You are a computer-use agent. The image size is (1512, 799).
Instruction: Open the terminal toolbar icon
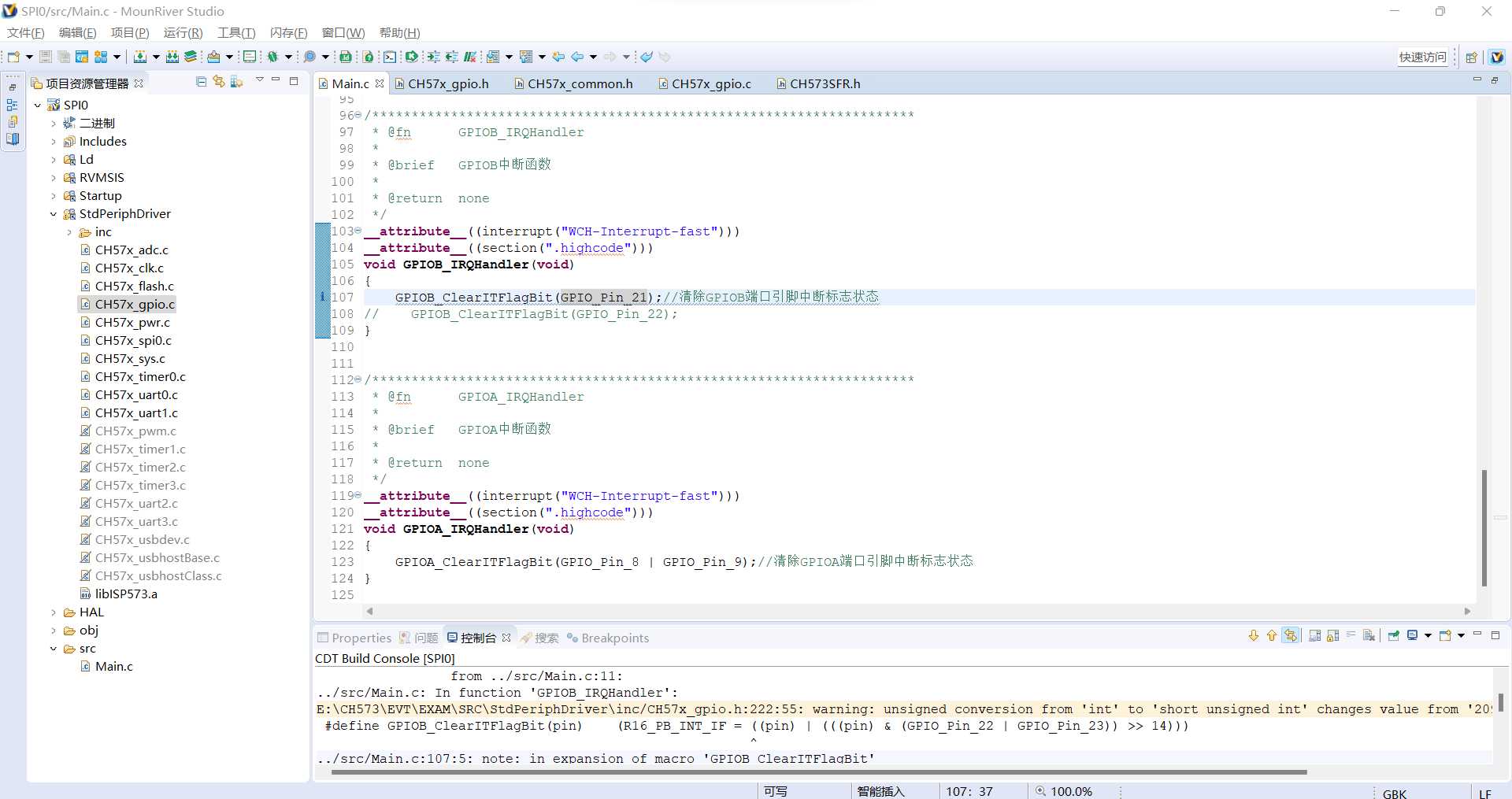pyautogui.click(x=390, y=57)
